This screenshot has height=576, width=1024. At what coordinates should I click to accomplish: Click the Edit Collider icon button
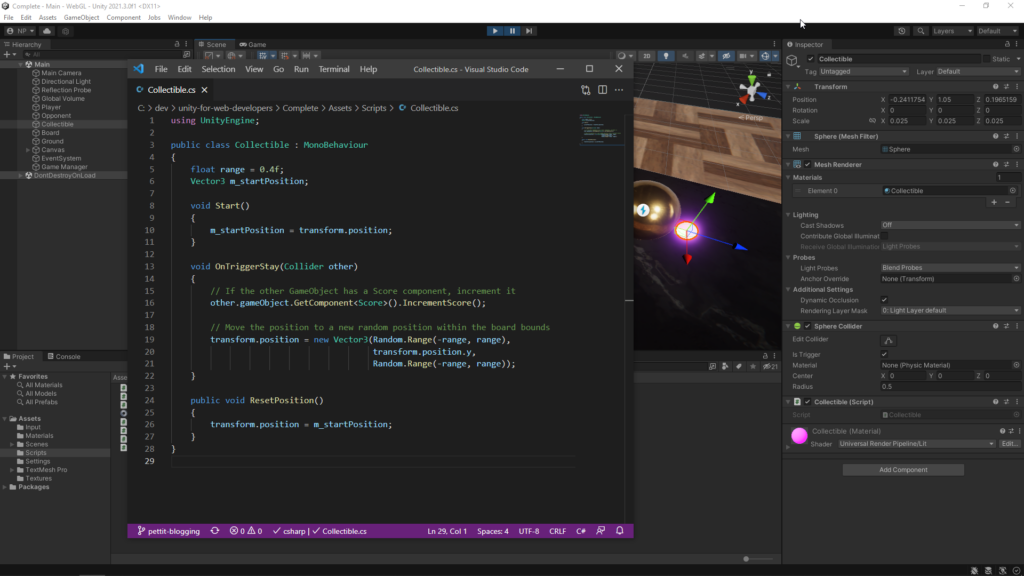pyautogui.click(x=886, y=342)
